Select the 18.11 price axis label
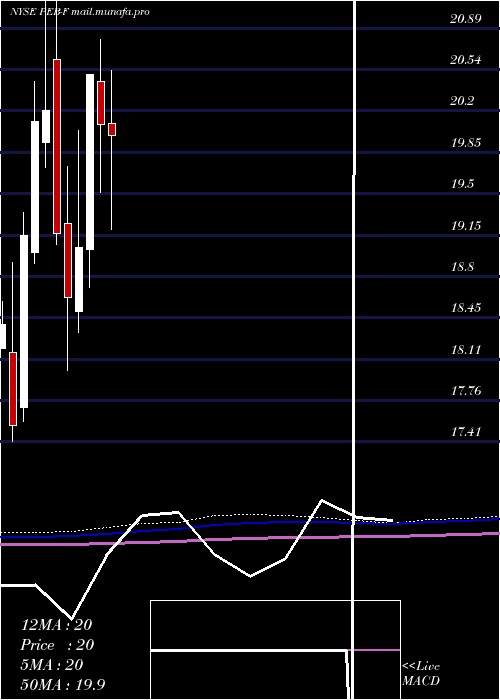Screen dimensions: 500x700 (466, 350)
